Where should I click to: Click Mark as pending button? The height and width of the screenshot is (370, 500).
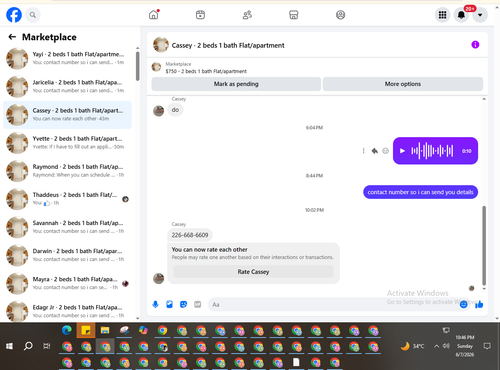tap(236, 84)
